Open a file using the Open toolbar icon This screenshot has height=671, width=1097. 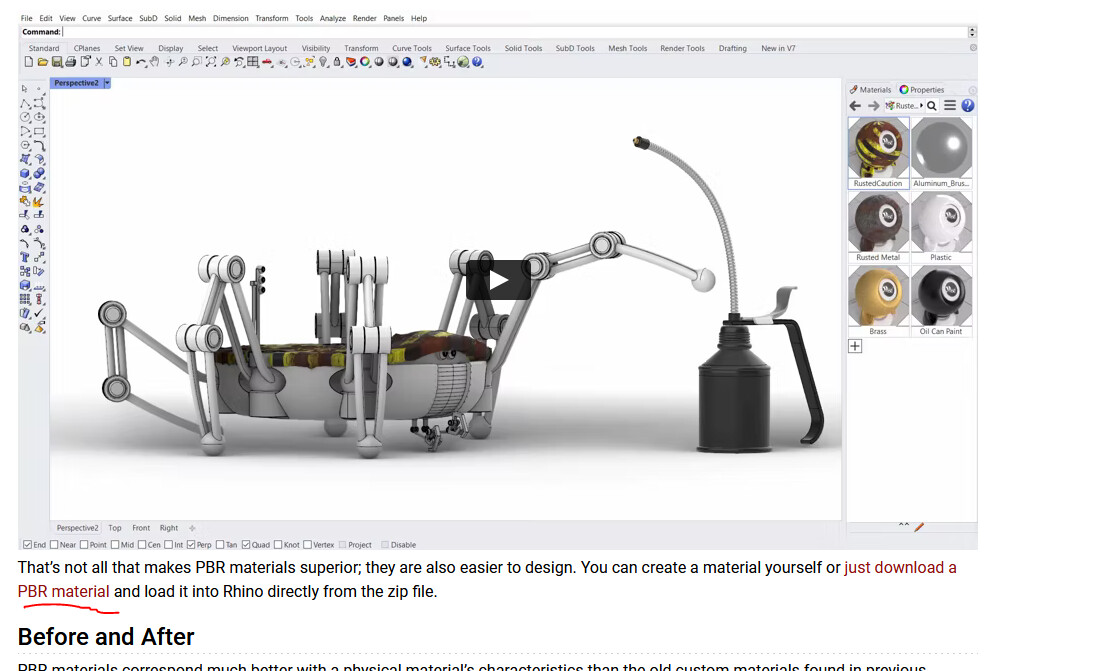pyautogui.click(x=41, y=62)
